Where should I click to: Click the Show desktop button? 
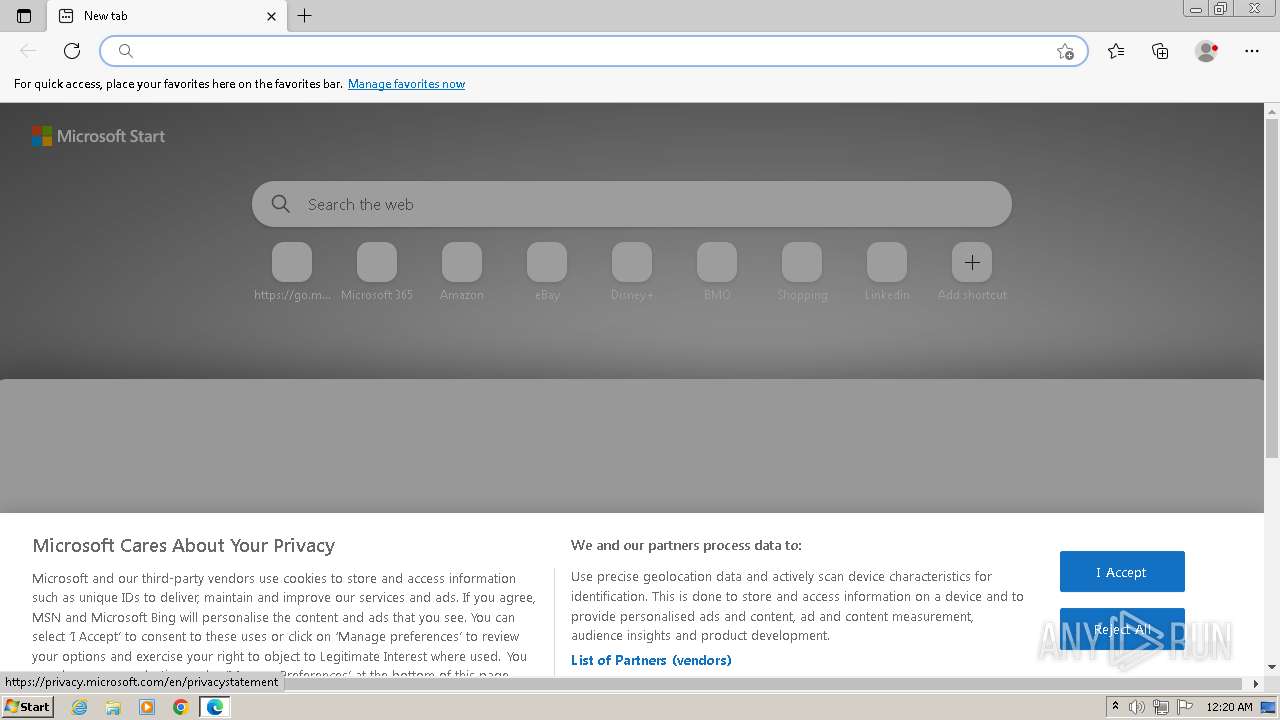coord(1269,707)
